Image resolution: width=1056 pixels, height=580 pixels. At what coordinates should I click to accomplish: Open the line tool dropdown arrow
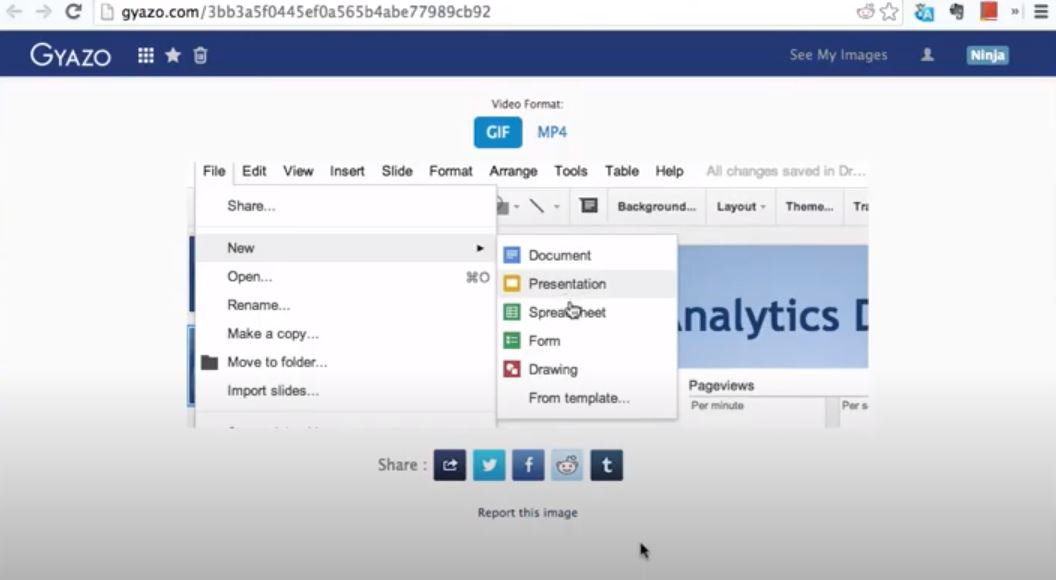click(557, 207)
